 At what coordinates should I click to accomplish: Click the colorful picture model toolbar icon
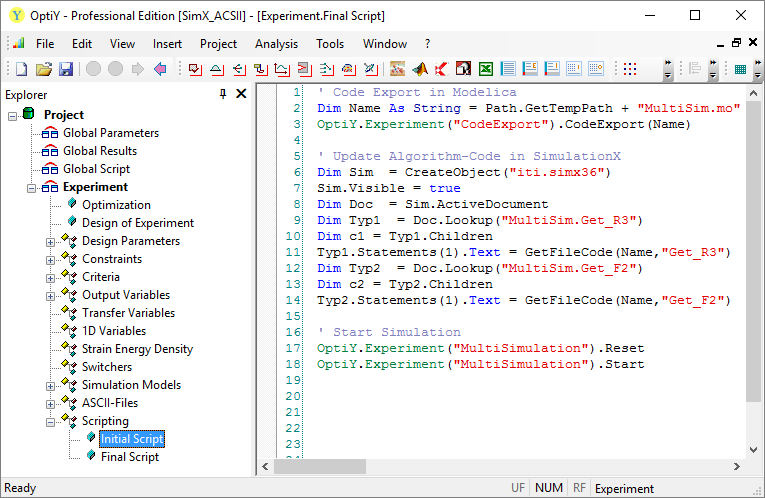tap(397, 69)
